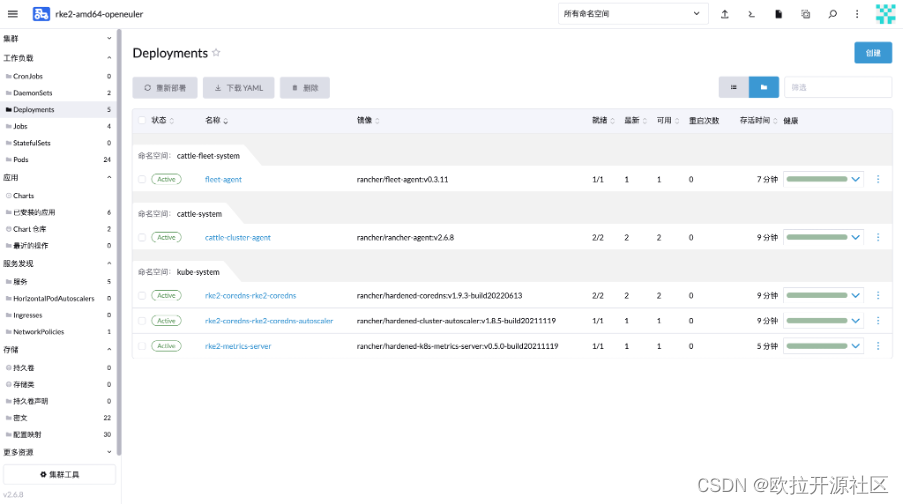
Task: Collapse the 工作负载 sidebar section
Action: tap(109, 58)
